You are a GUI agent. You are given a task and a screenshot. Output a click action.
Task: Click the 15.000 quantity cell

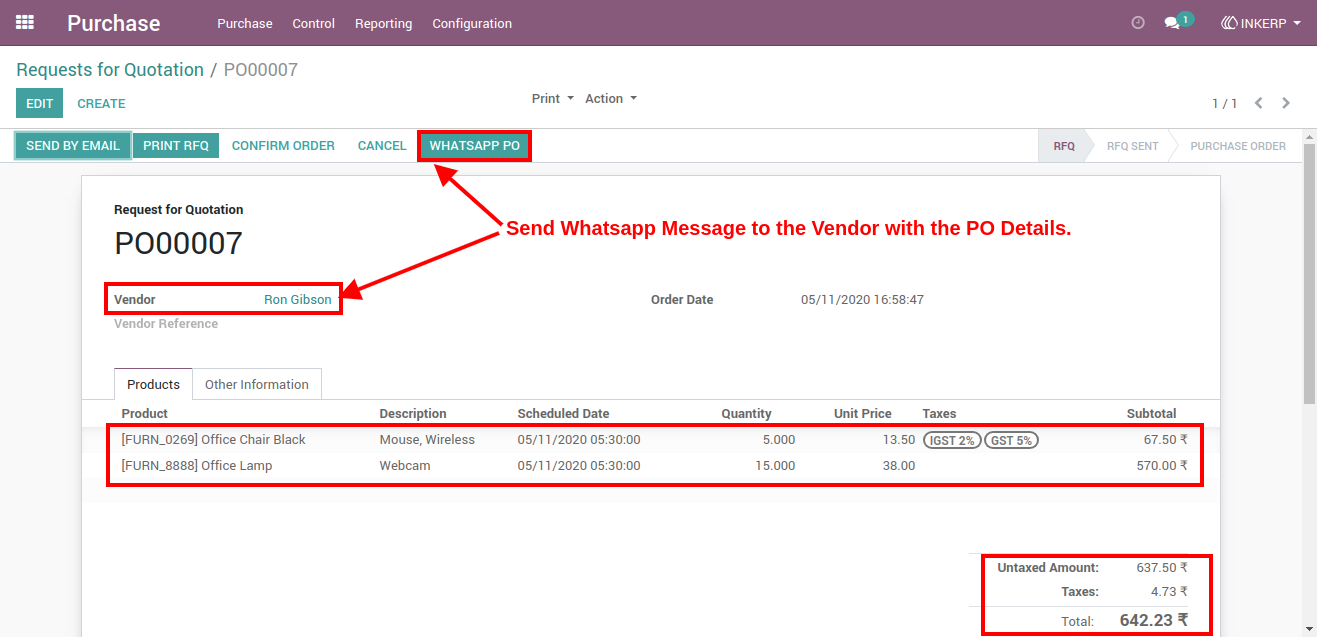pos(775,466)
